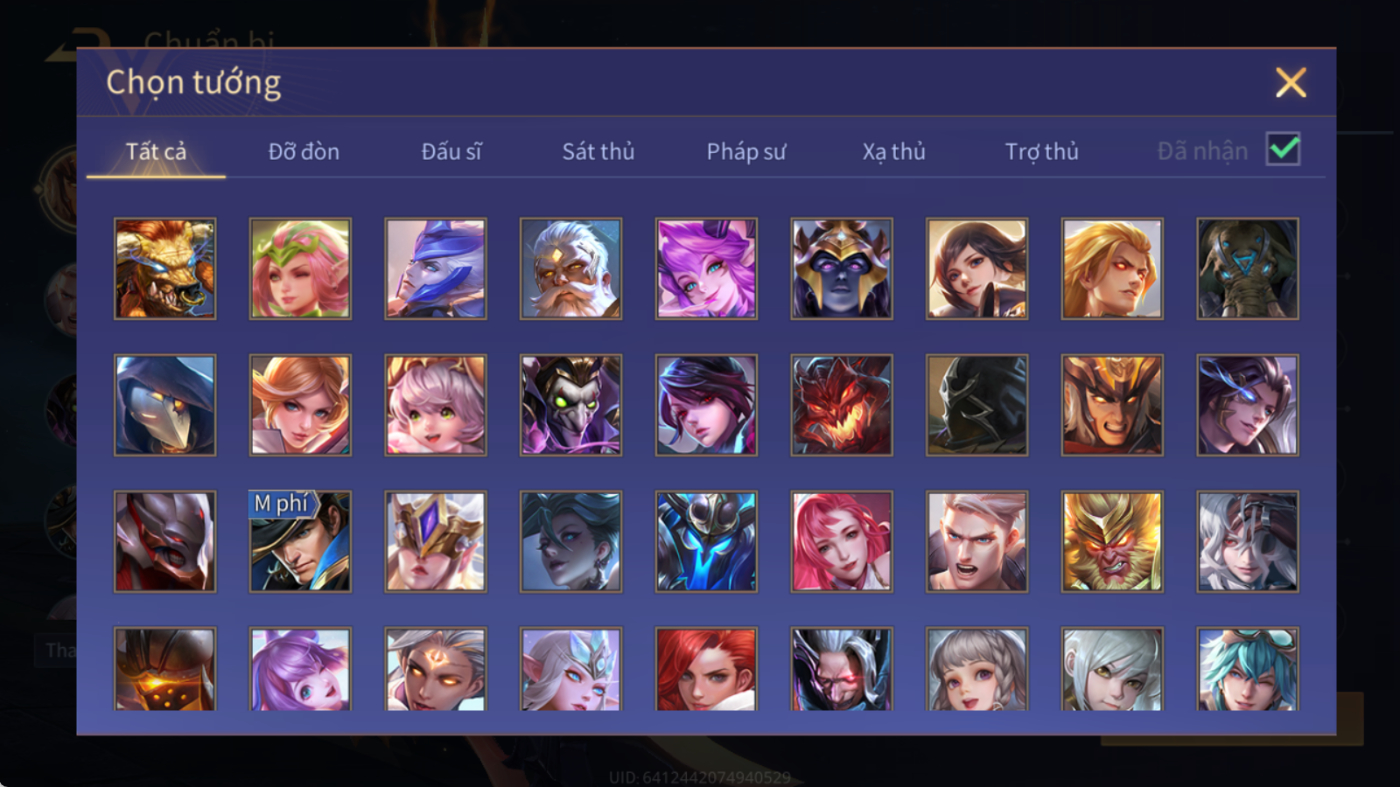
Task: Close the 'Chọn tướng' dialog
Action: (1291, 82)
